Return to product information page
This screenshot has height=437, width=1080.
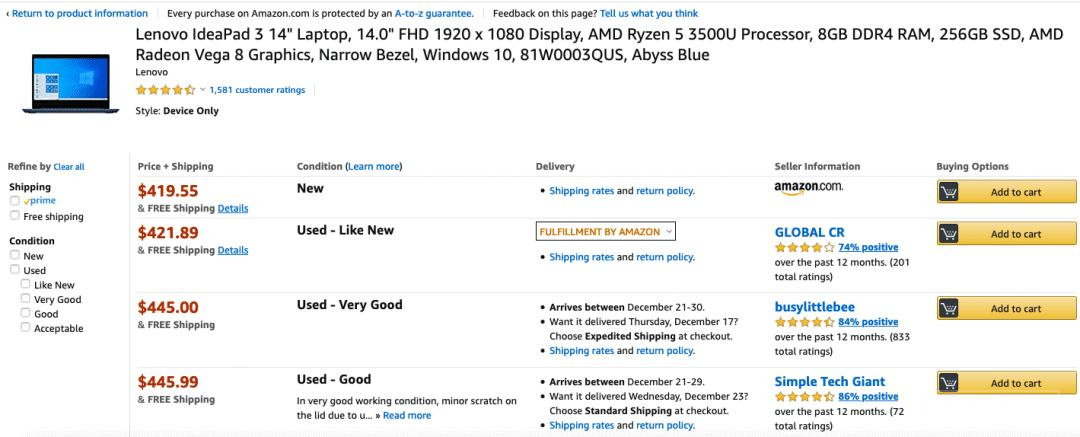click(x=78, y=13)
